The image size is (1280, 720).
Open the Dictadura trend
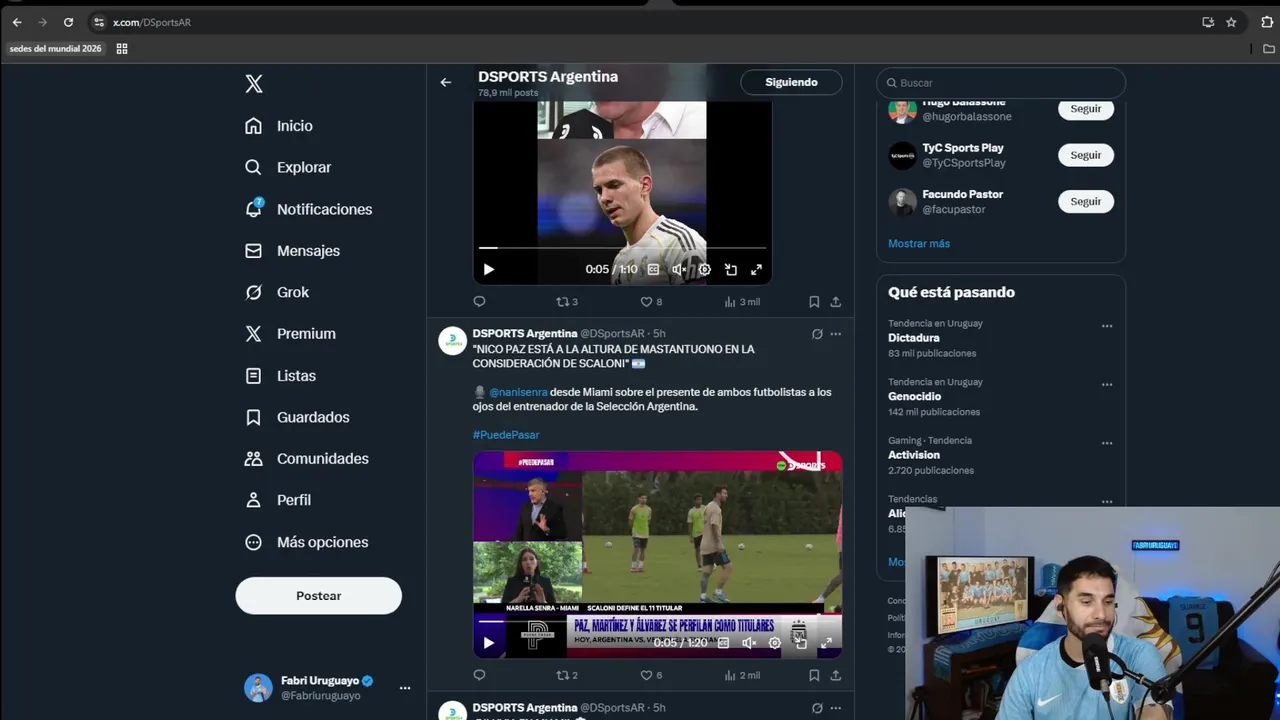[914, 338]
